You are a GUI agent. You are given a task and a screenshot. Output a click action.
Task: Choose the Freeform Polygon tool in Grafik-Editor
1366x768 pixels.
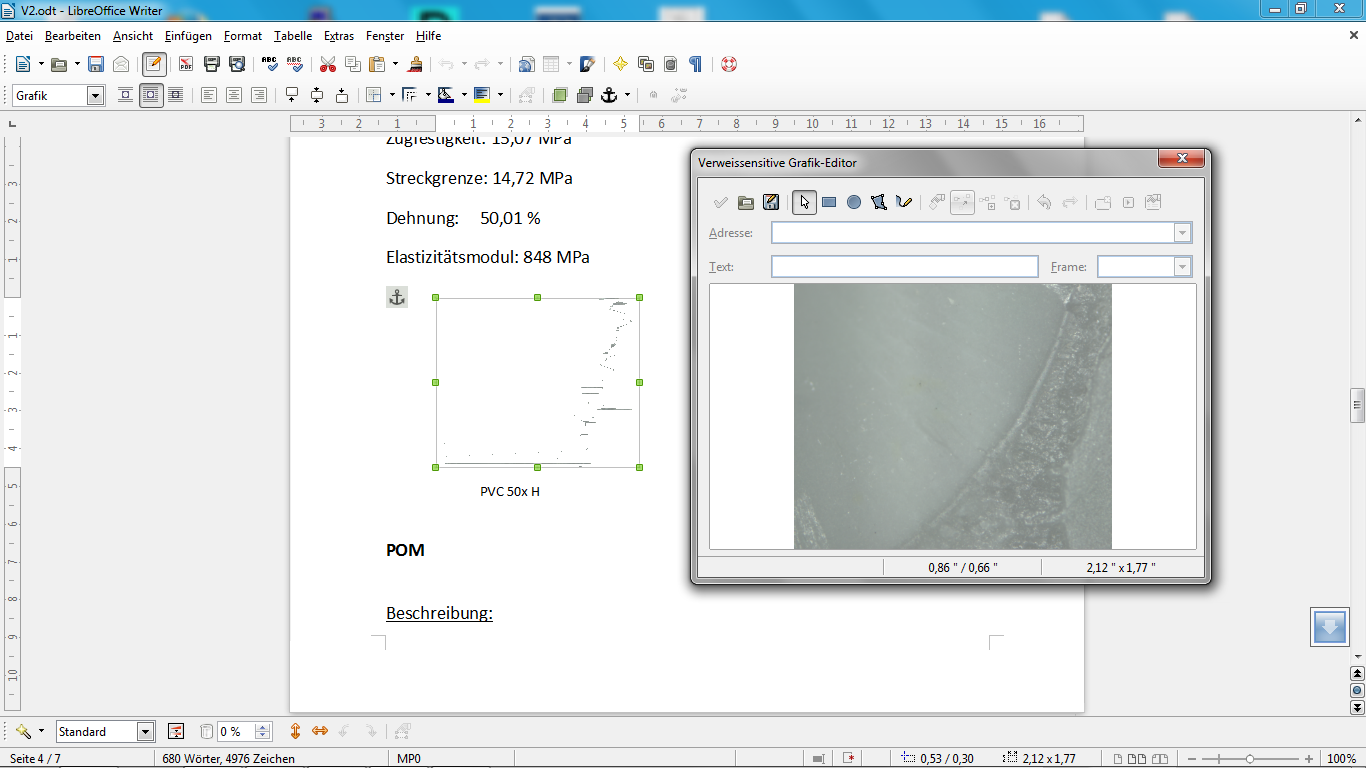(x=904, y=202)
